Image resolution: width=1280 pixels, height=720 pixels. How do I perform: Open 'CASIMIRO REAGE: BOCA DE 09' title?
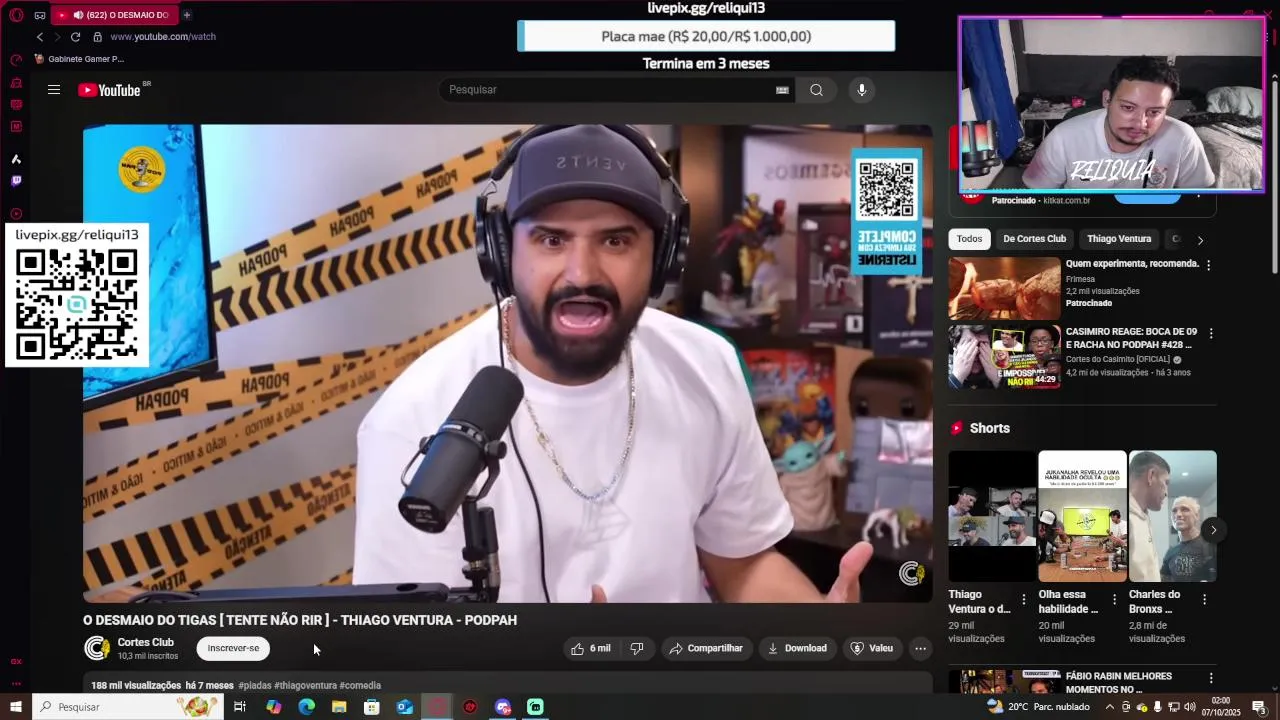[1131, 338]
